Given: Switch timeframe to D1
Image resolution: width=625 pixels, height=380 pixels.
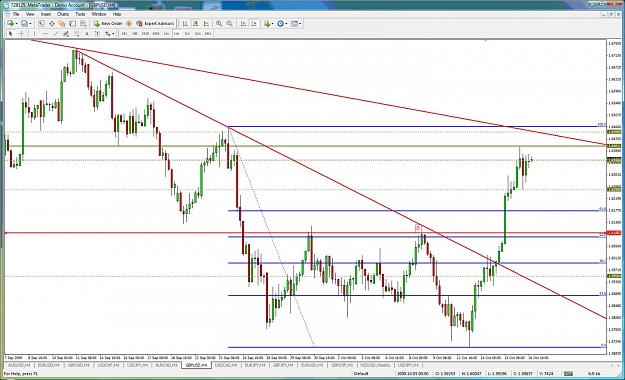Looking at the screenshot, I should pyautogui.click(x=187, y=34).
